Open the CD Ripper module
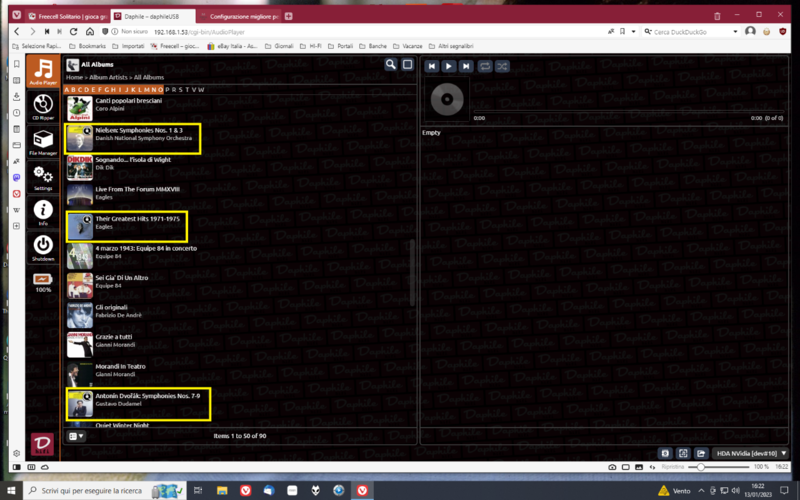The height and width of the screenshot is (500, 800). click(x=42, y=107)
